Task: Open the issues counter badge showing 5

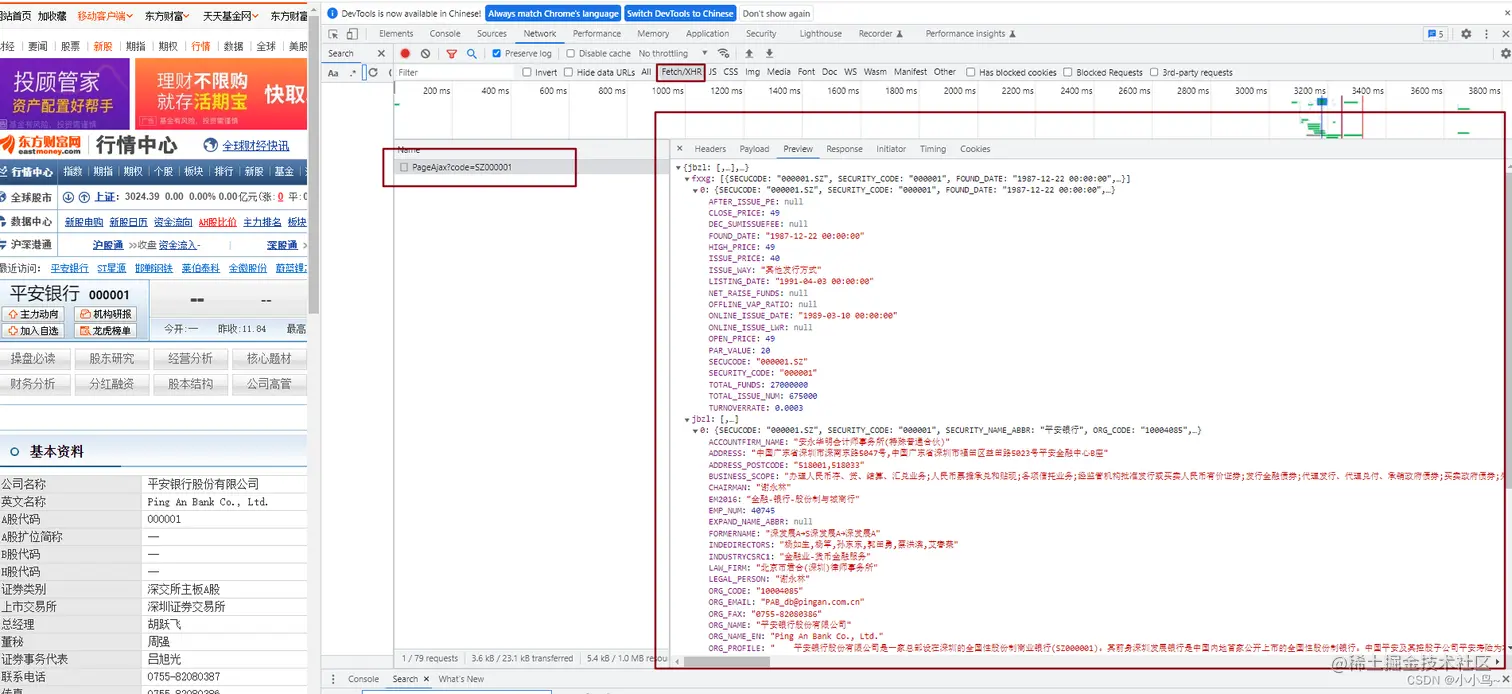Action: [1436, 33]
